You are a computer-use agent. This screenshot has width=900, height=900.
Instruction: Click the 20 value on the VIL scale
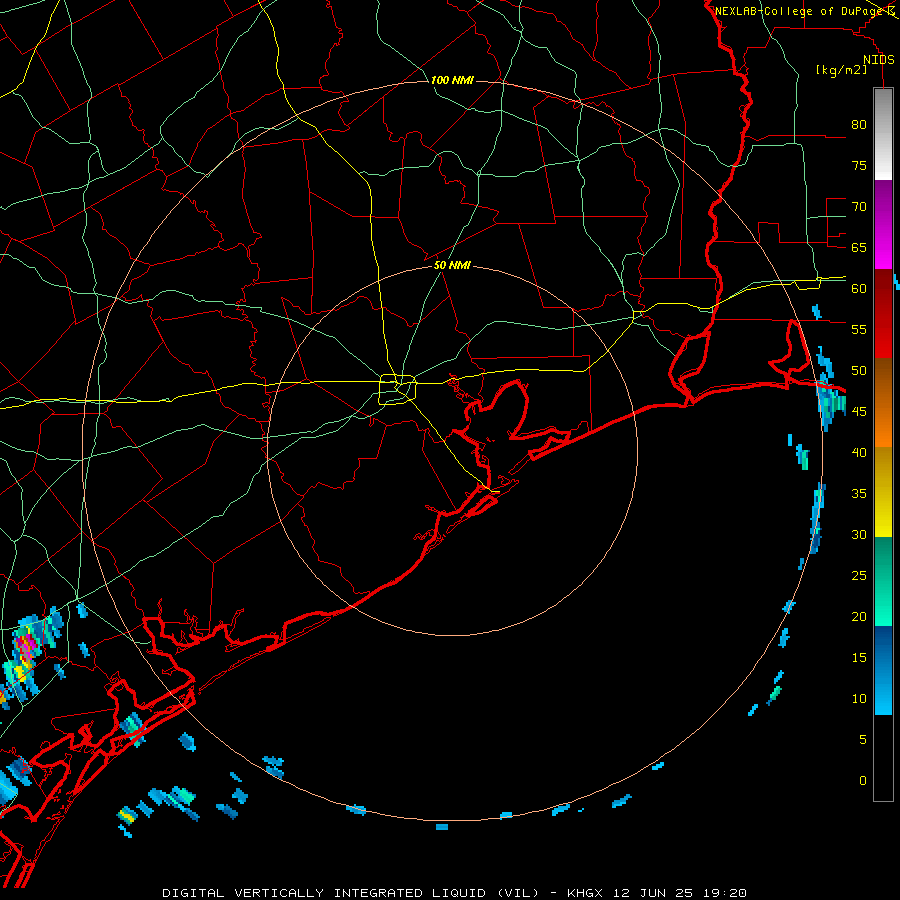[859, 616]
